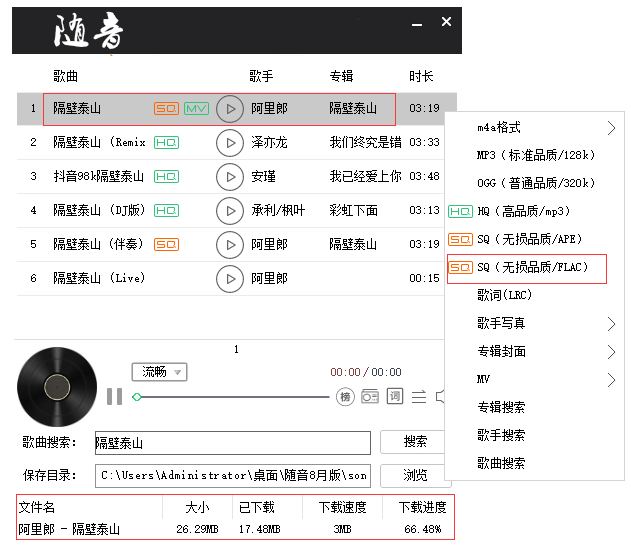This screenshot has width=631, height=548.
Task: Click the SQ badge on the first song
Action: (x=166, y=109)
